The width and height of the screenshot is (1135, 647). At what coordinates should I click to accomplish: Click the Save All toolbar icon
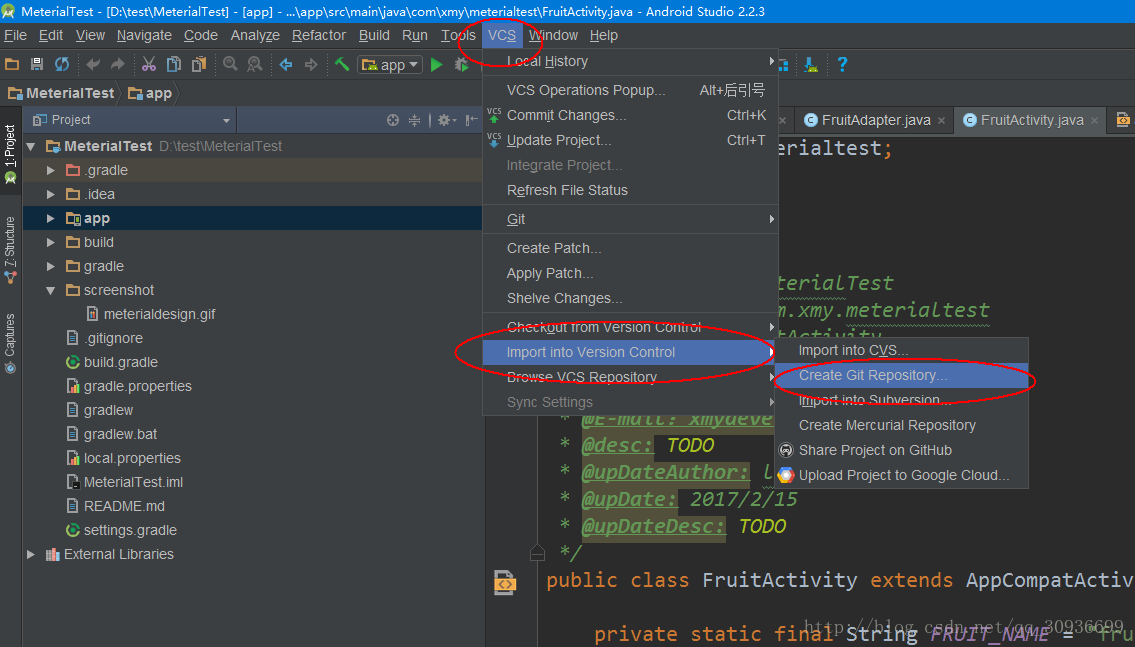(37, 64)
